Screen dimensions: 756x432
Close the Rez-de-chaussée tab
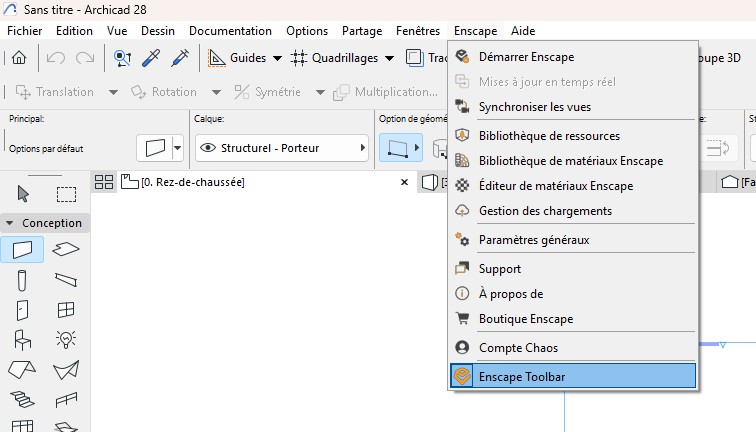[x=405, y=182]
